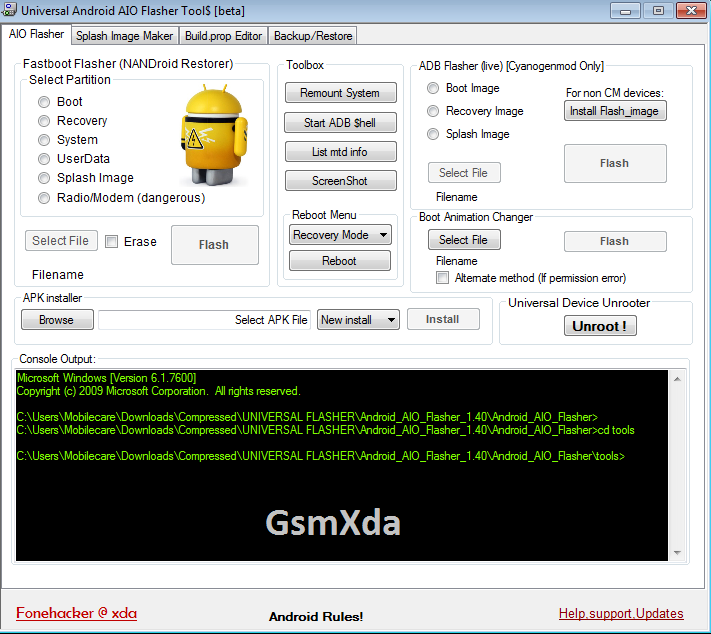Click Select File in Boot Animation Changer
This screenshot has width=711, height=634.
464,239
